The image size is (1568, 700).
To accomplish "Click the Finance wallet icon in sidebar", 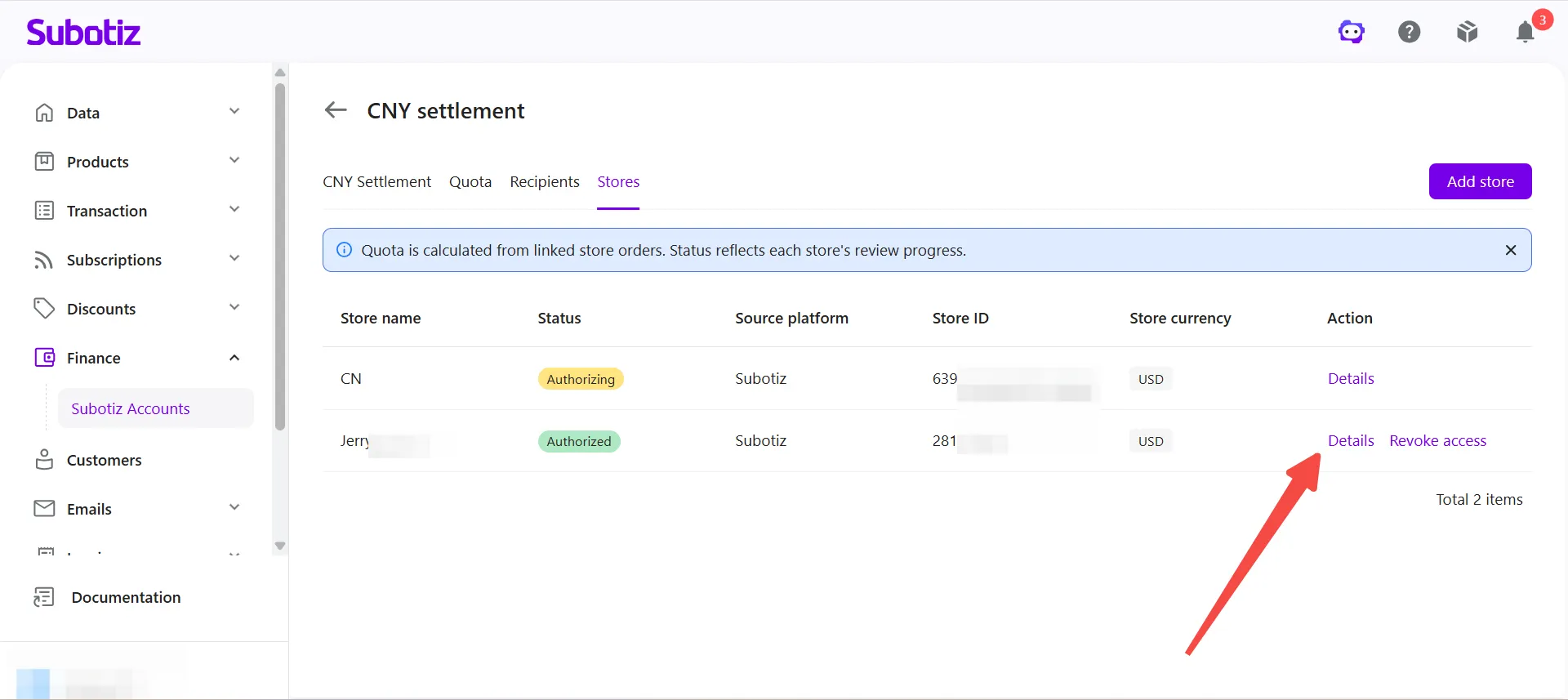I will pos(44,358).
